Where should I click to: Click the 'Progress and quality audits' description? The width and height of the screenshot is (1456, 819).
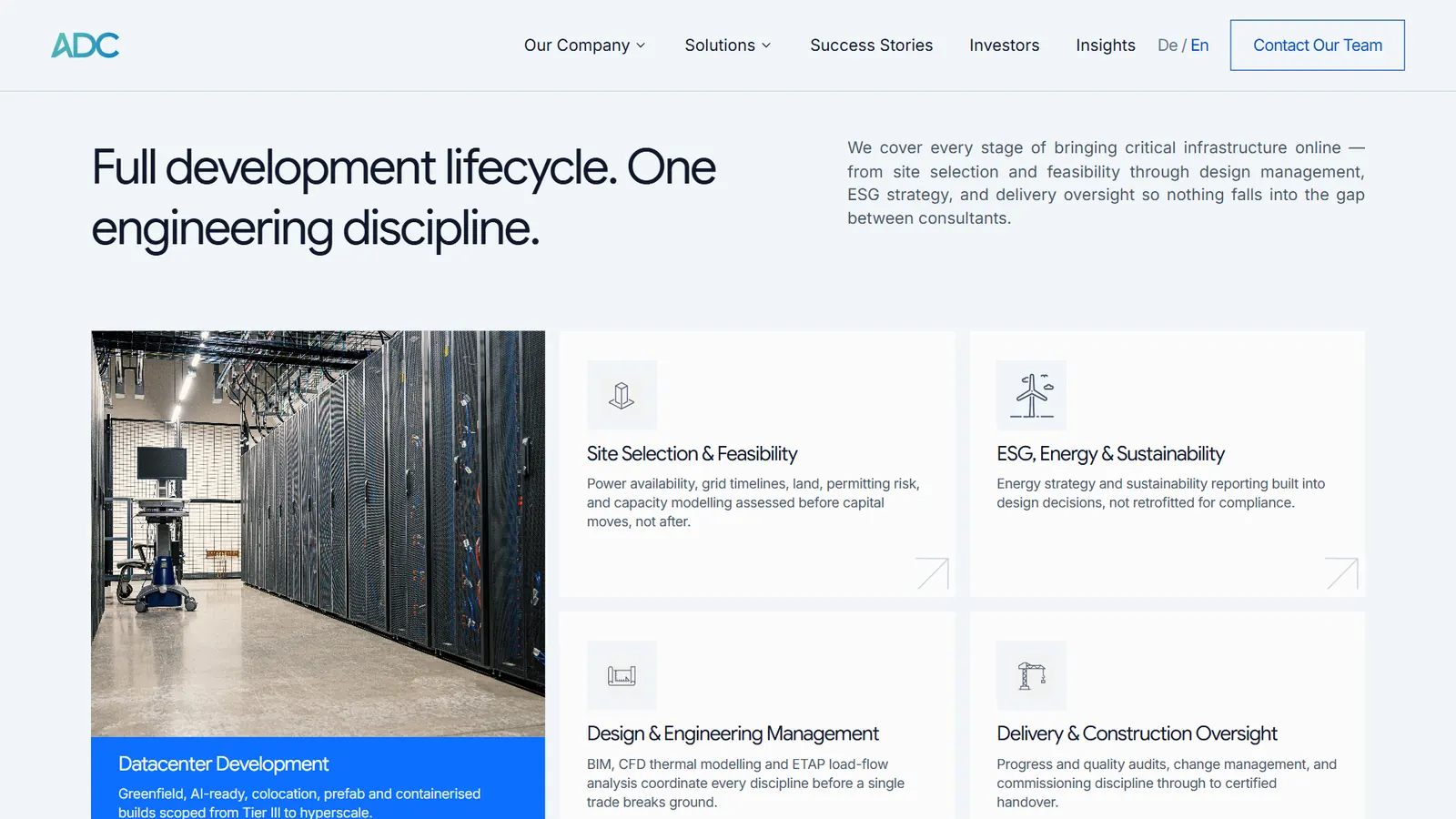(1167, 783)
